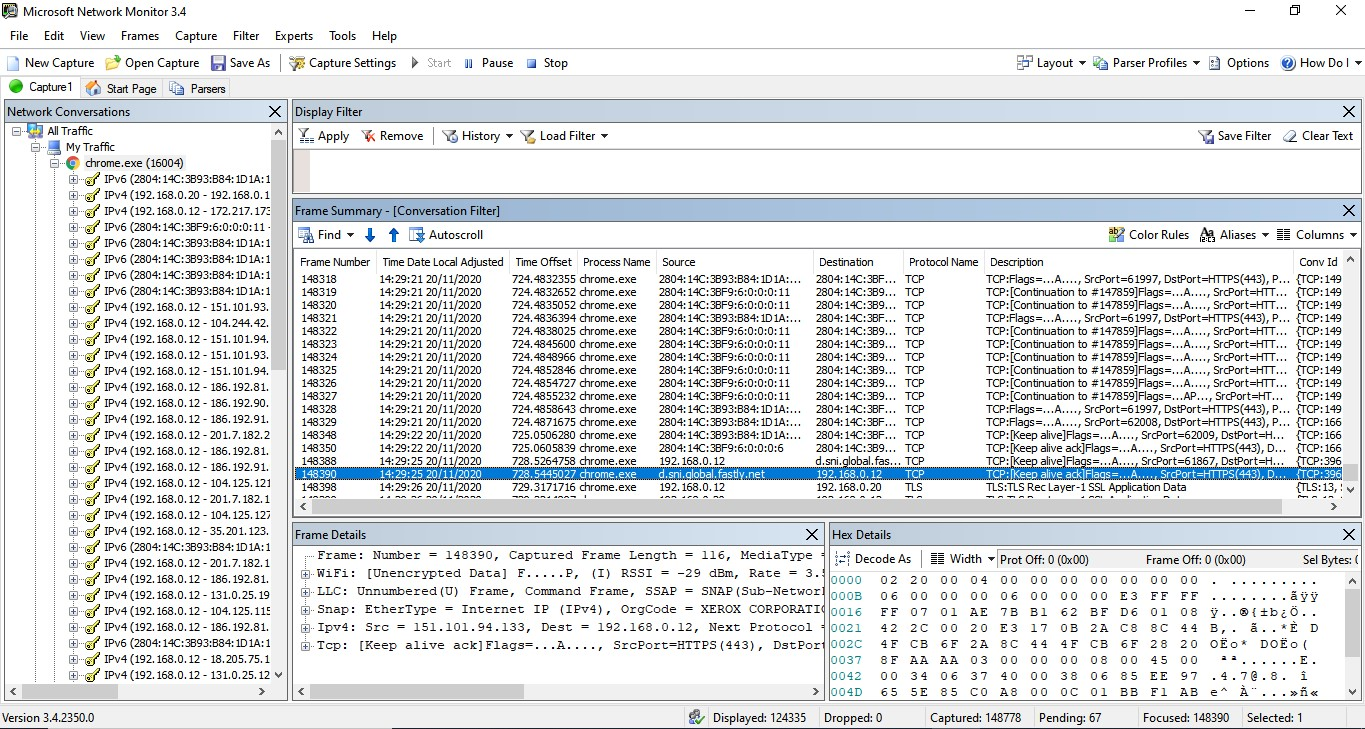The width and height of the screenshot is (1365, 729).
Task: Close the Hex Details pane
Action: (x=1349, y=535)
